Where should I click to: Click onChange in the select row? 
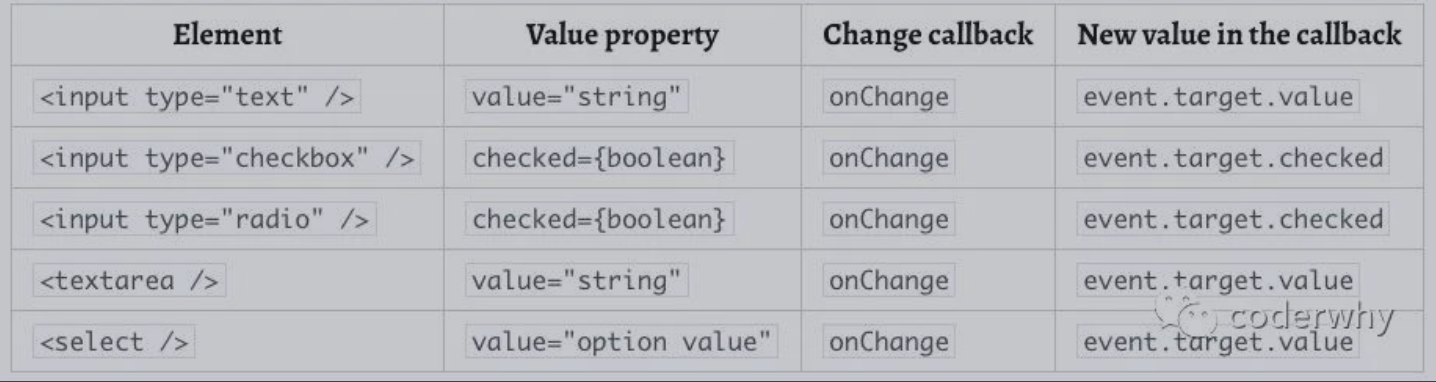tap(889, 342)
